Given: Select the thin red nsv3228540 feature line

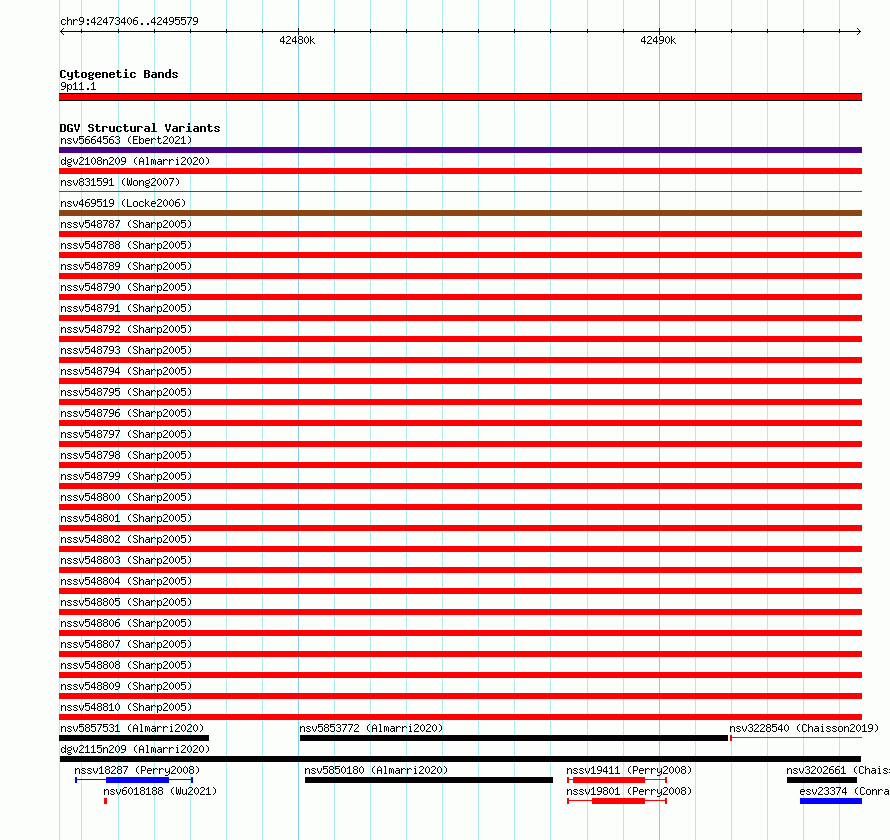Looking at the screenshot, I should pos(796,738).
